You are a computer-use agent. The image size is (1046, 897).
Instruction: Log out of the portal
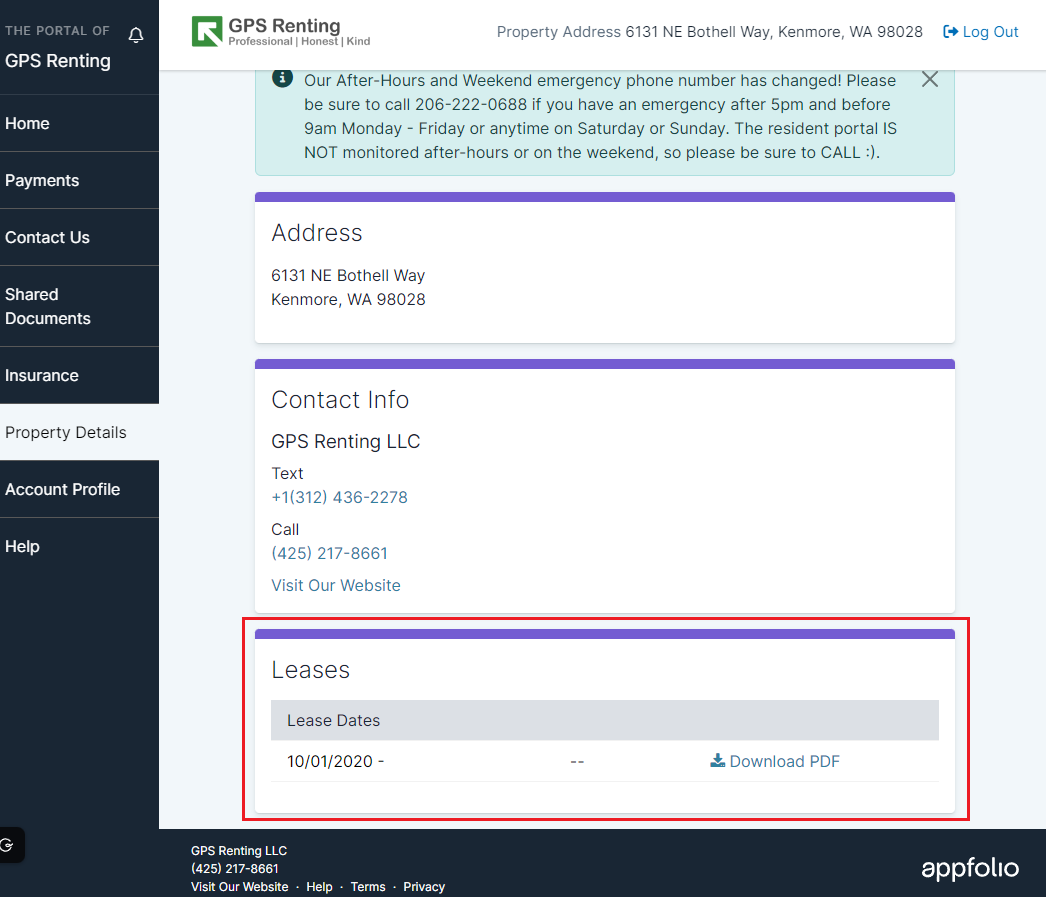pyautogui.click(x=981, y=31)
